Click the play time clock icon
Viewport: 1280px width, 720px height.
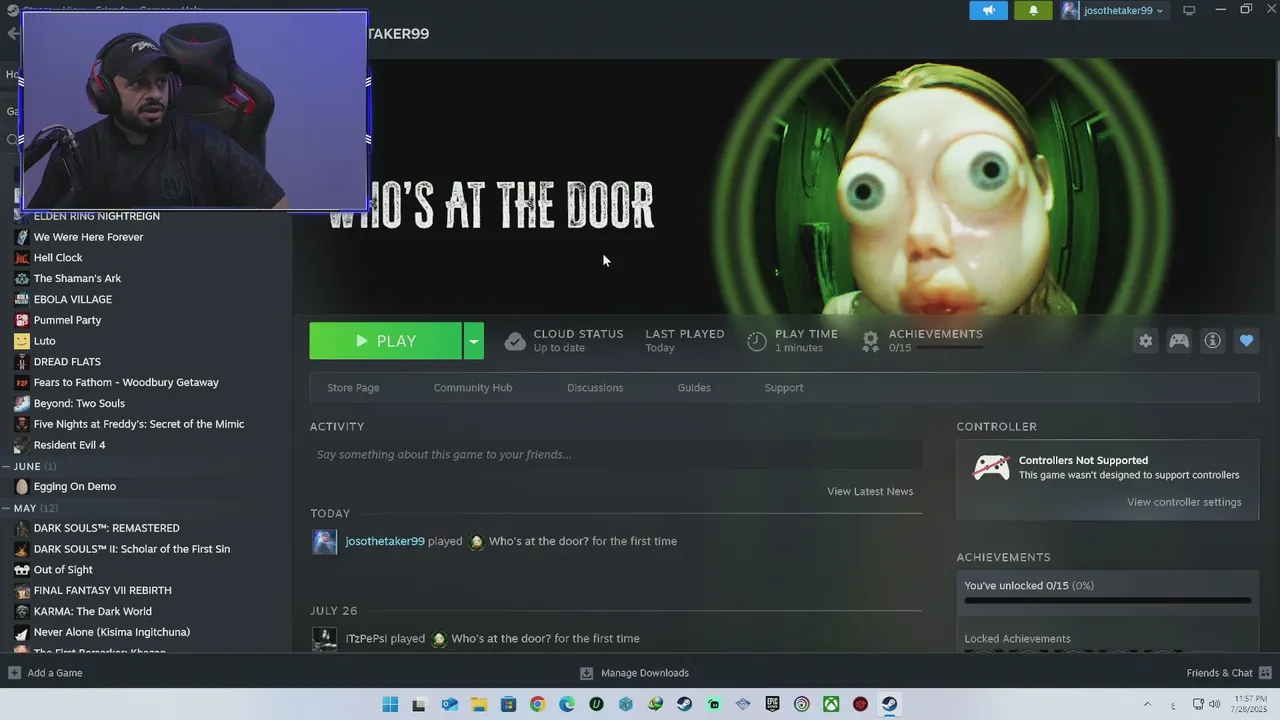[x=757, y=341]
